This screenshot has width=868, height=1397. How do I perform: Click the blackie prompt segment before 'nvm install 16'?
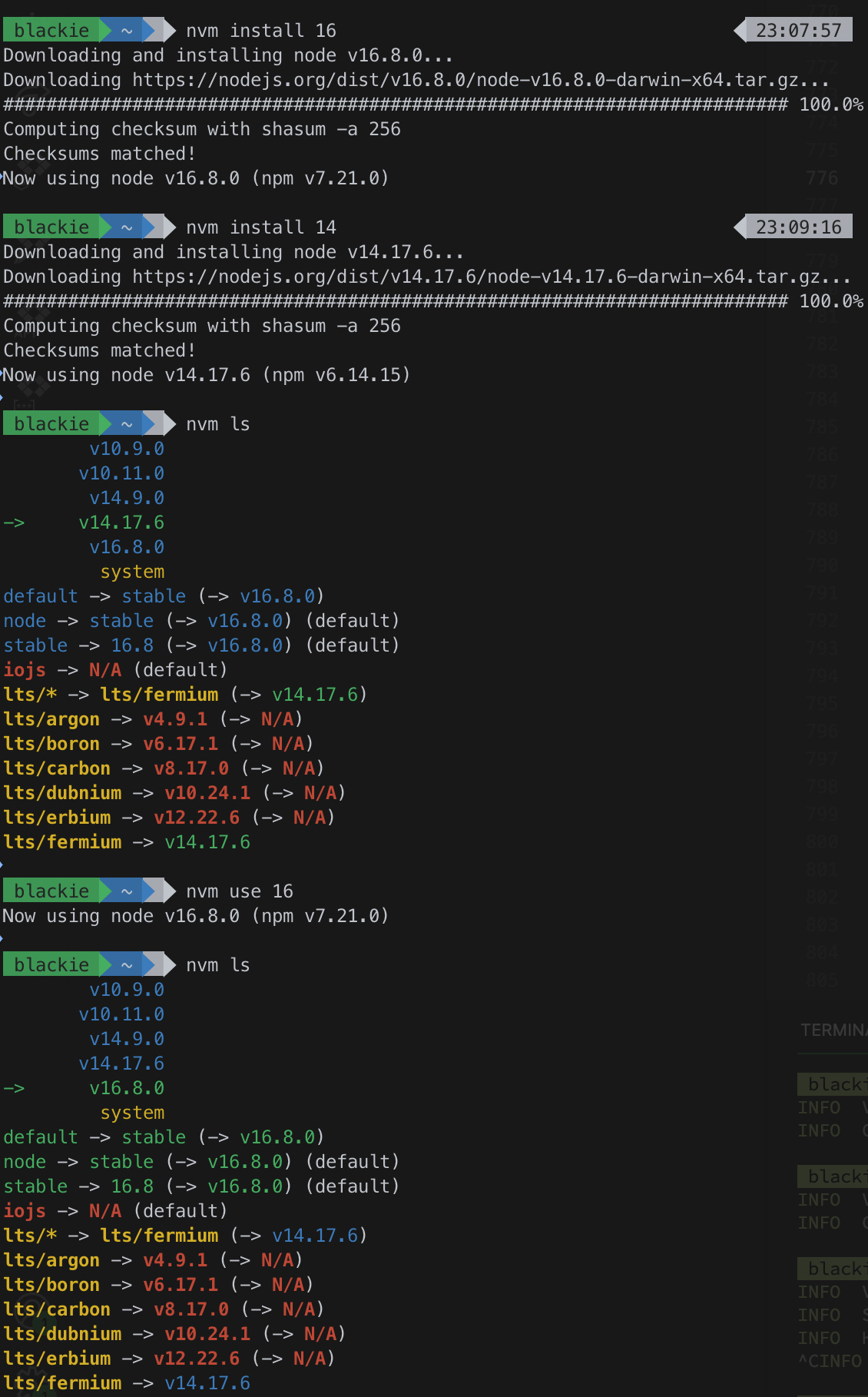pos(51,31)
